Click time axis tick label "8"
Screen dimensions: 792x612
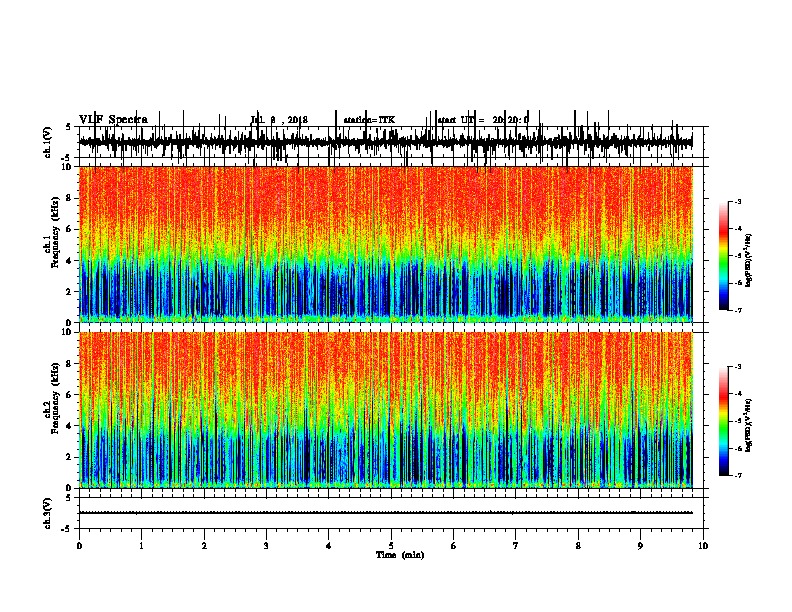click(578, 546)
